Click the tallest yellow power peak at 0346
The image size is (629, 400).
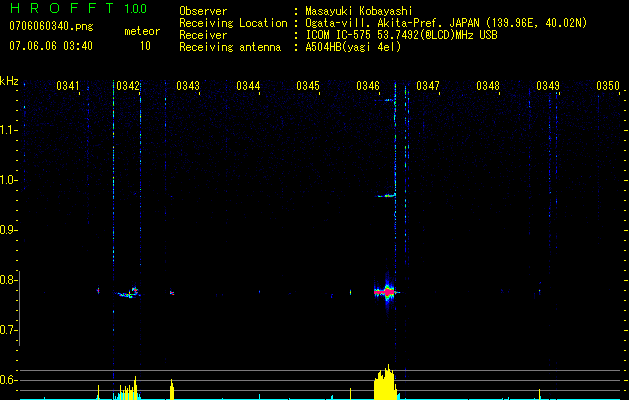pyautogui.click(x=386, y=382)
